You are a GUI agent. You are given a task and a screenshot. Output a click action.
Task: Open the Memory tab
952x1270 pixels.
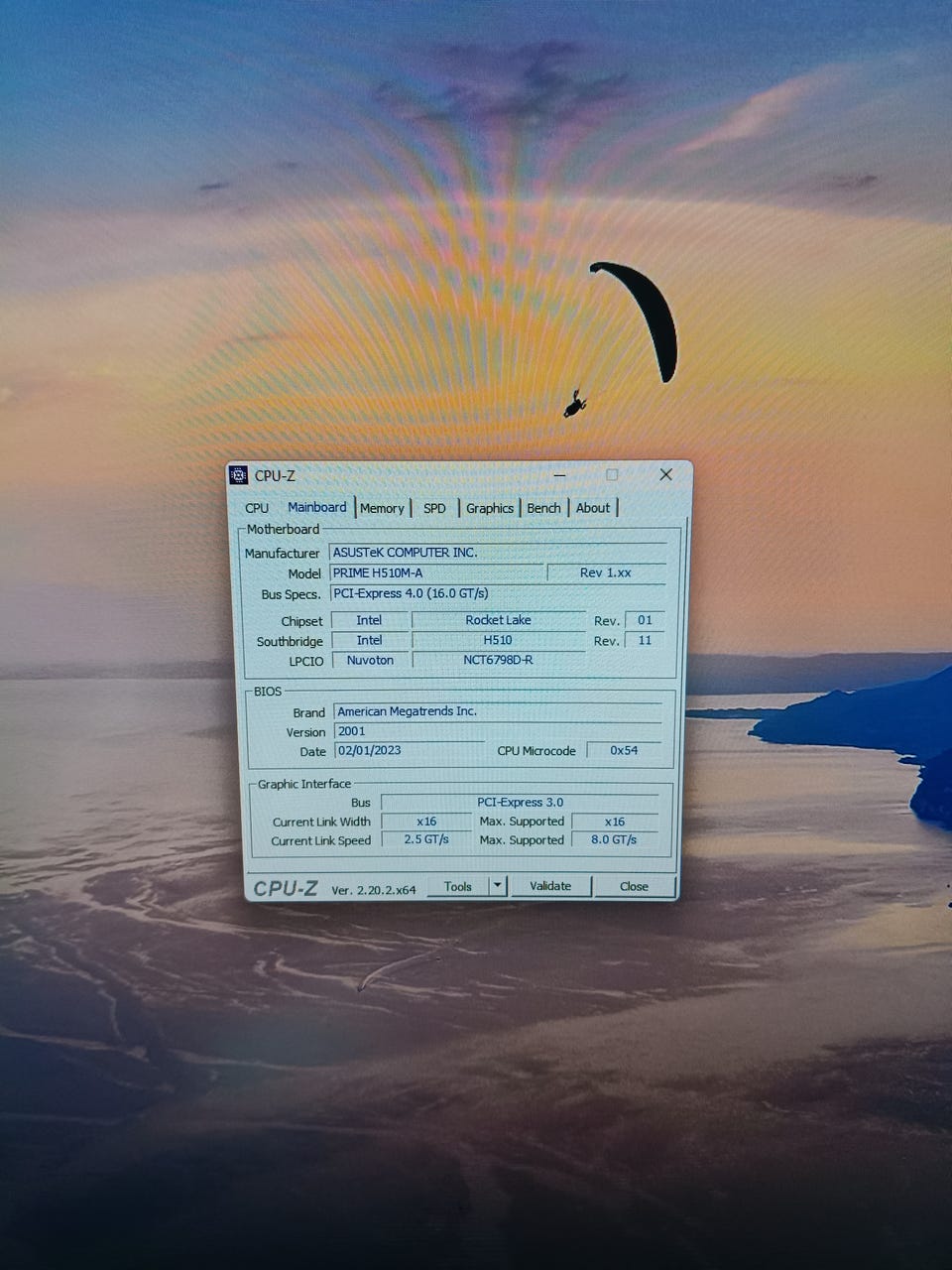[382, 508]
